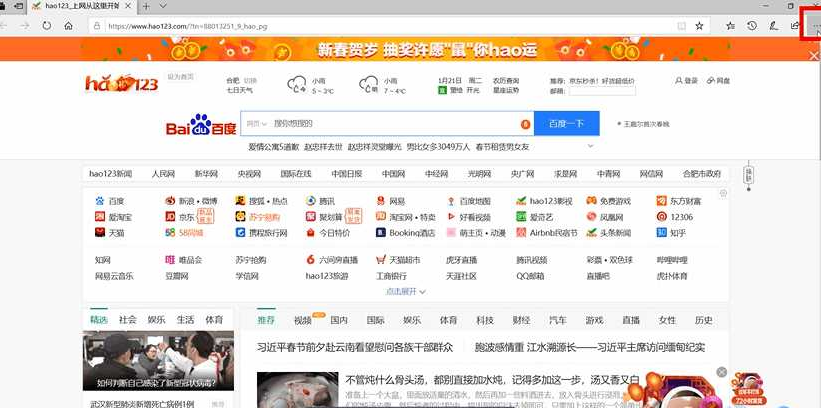Click the browser Refresh icon
Viewport: 821px width, 408px height.
[47, 26]
